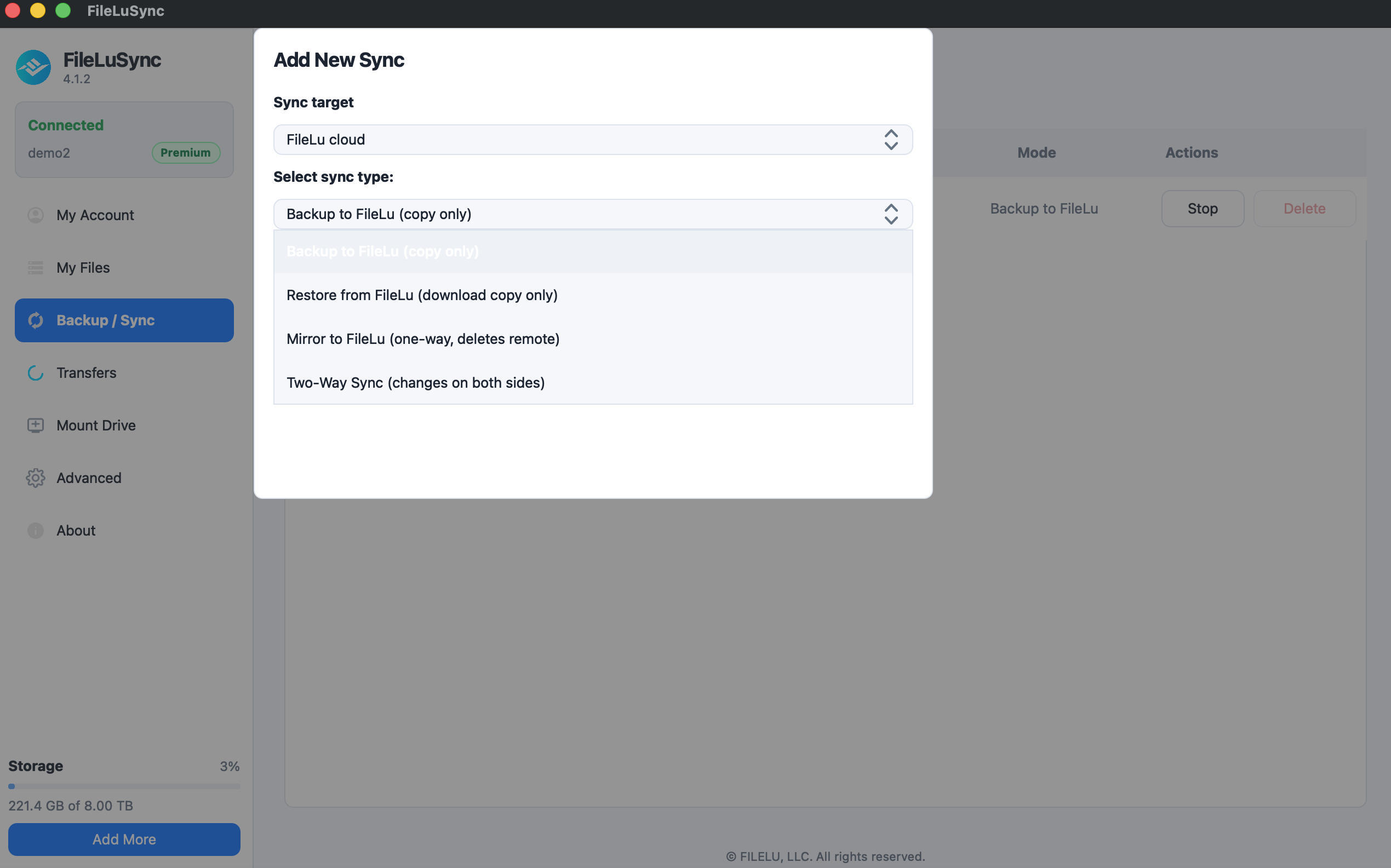Image resolution: width=1391 pixels, height=868 pixels.
Task: Collapse the sync type dropdown
Action: pos(593,214)
